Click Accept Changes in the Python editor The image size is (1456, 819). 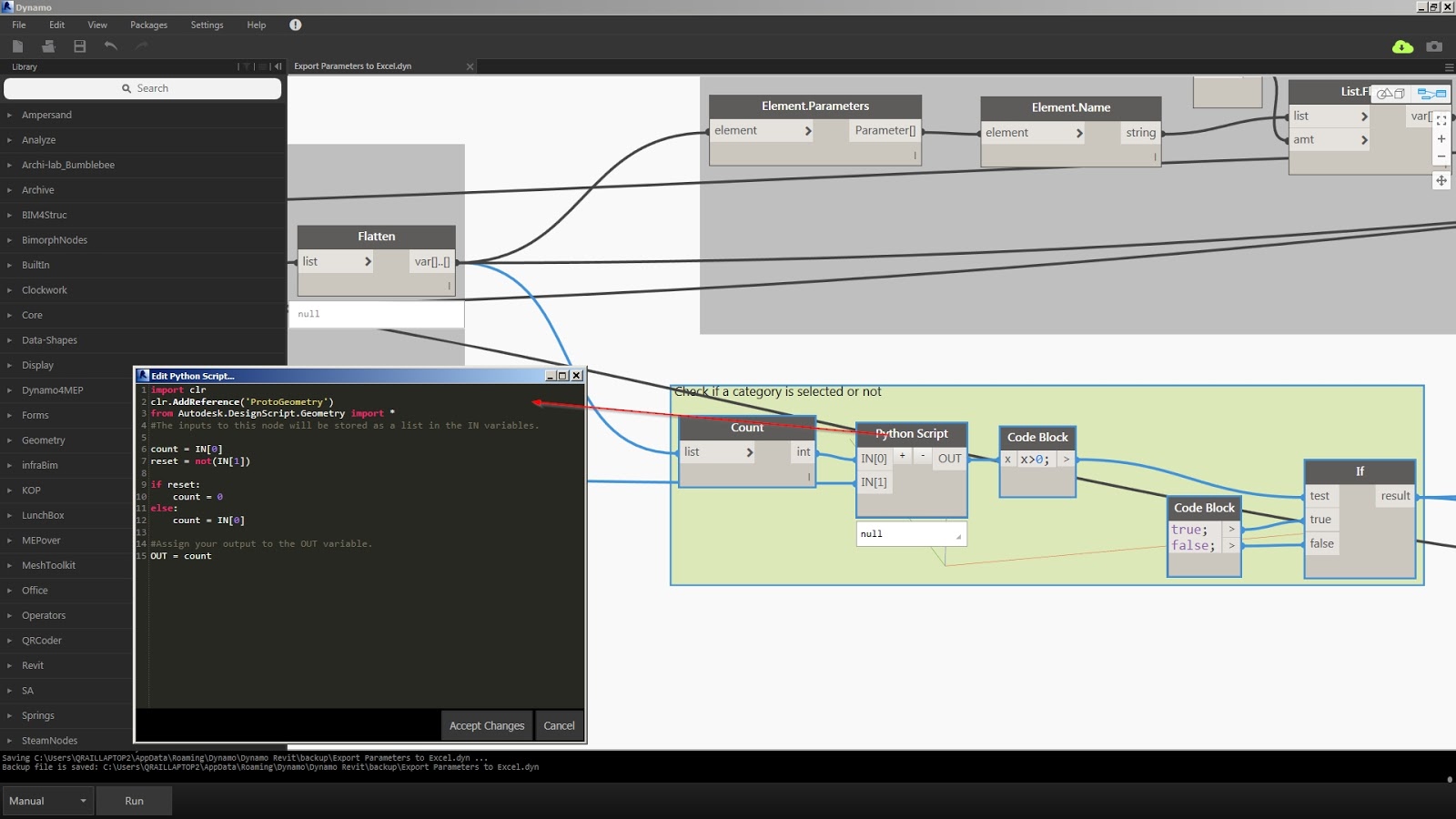[486, 725]
